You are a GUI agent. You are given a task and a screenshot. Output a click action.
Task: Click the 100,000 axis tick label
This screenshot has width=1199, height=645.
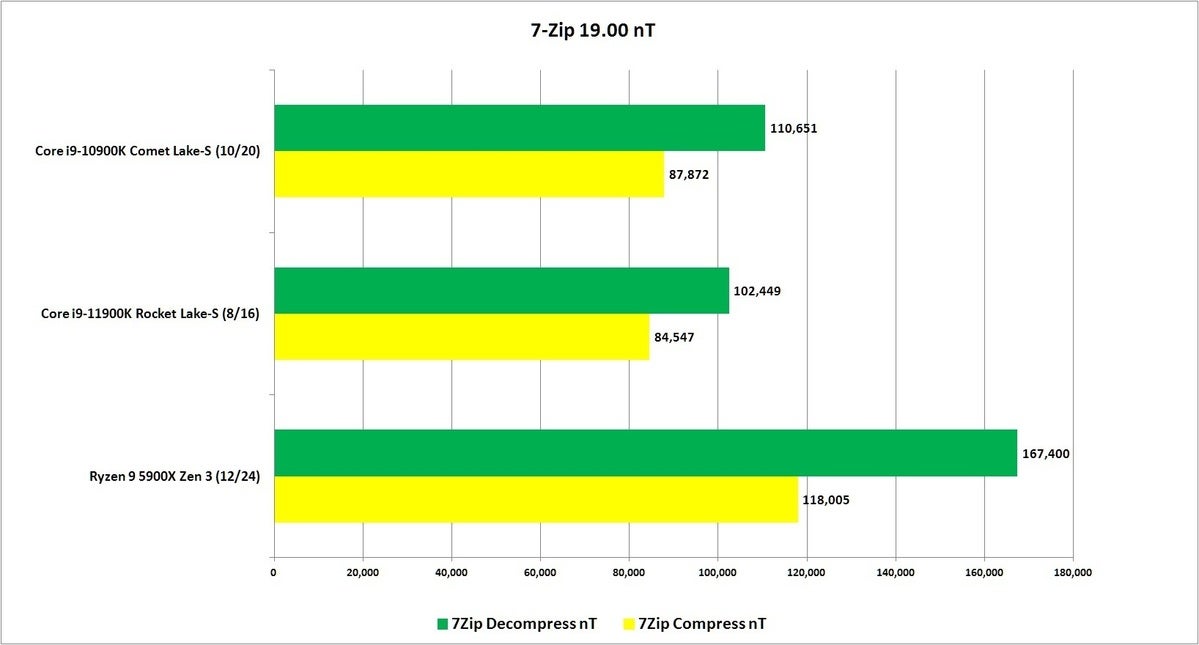(718, 572)
